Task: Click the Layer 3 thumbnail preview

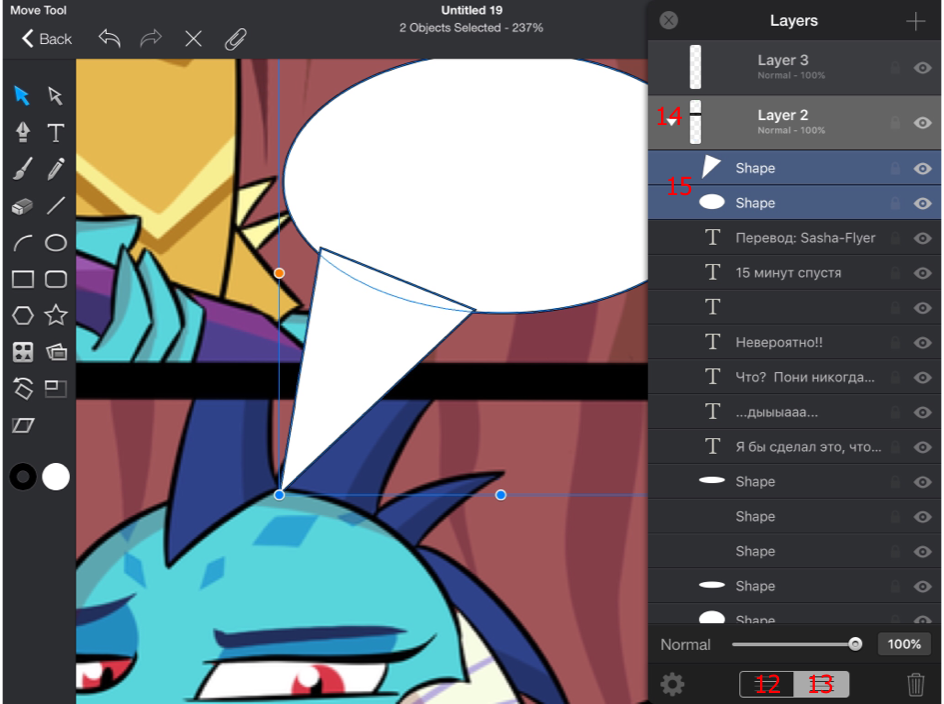Action: 695,67
